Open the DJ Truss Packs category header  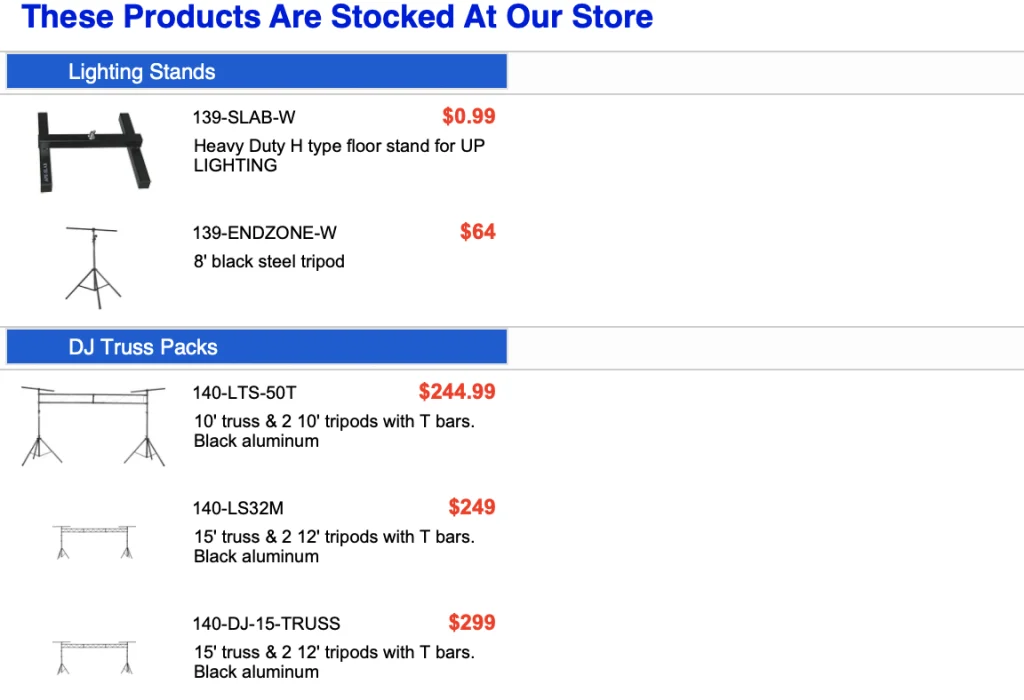[143, 347]
